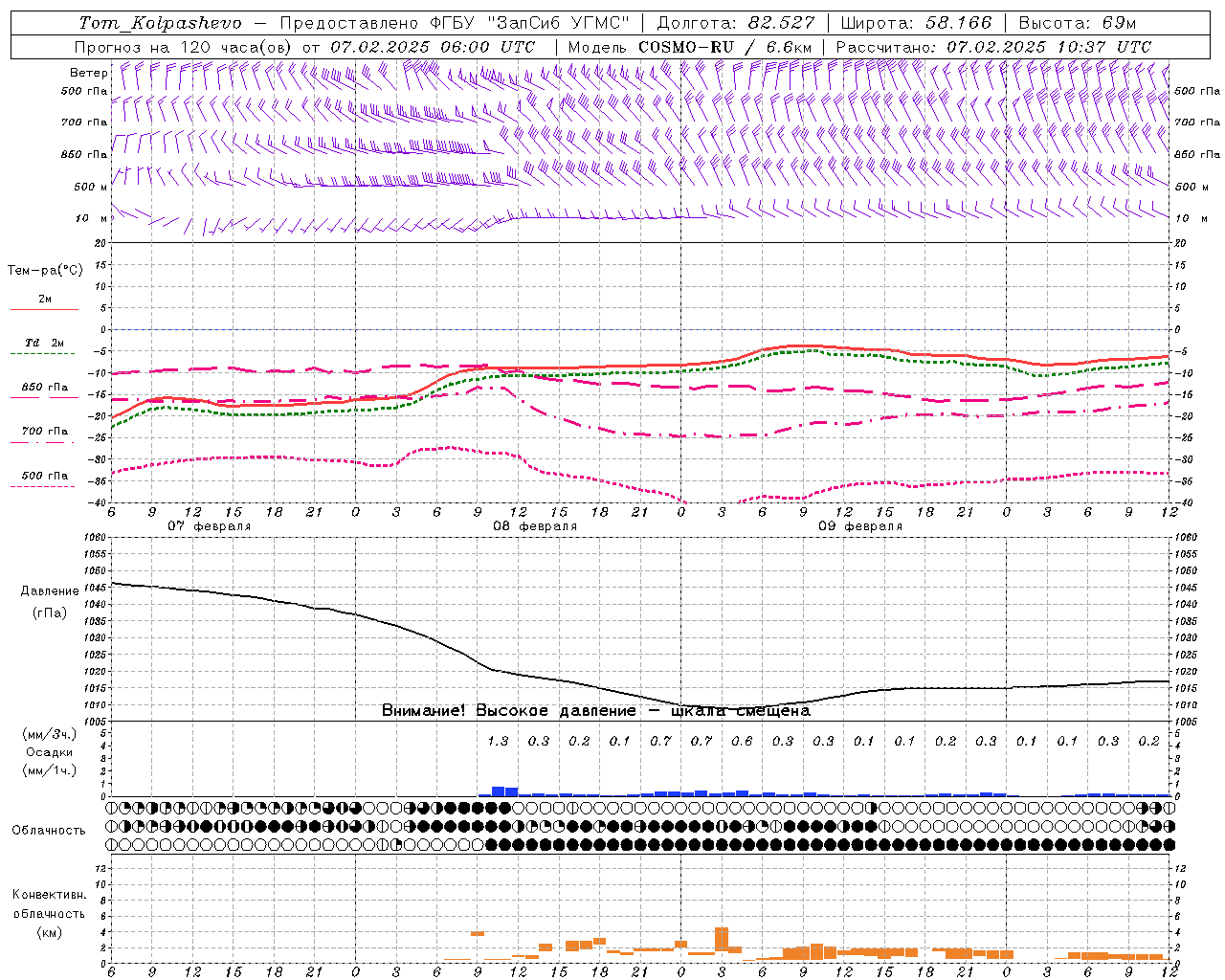Click 1060 on the left pressure axis
The height and width of the screenshot is (980, 1225).
point(97,538)
